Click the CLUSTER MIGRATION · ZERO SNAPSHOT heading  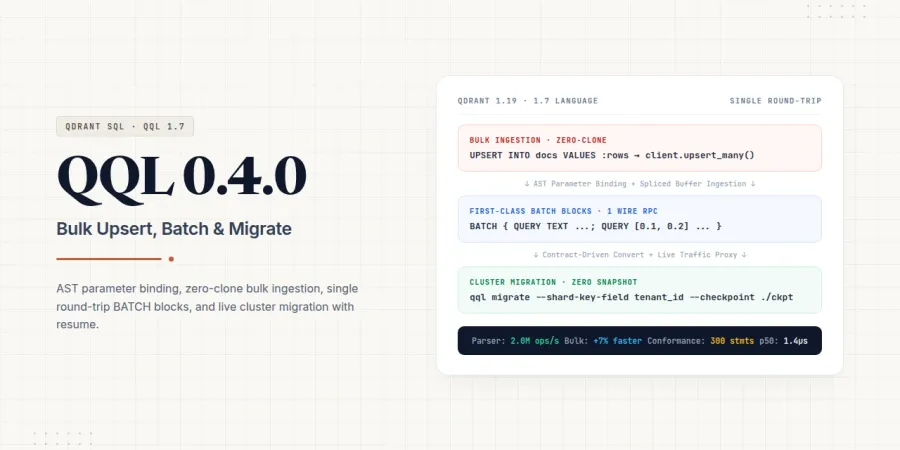click(553, 282)
